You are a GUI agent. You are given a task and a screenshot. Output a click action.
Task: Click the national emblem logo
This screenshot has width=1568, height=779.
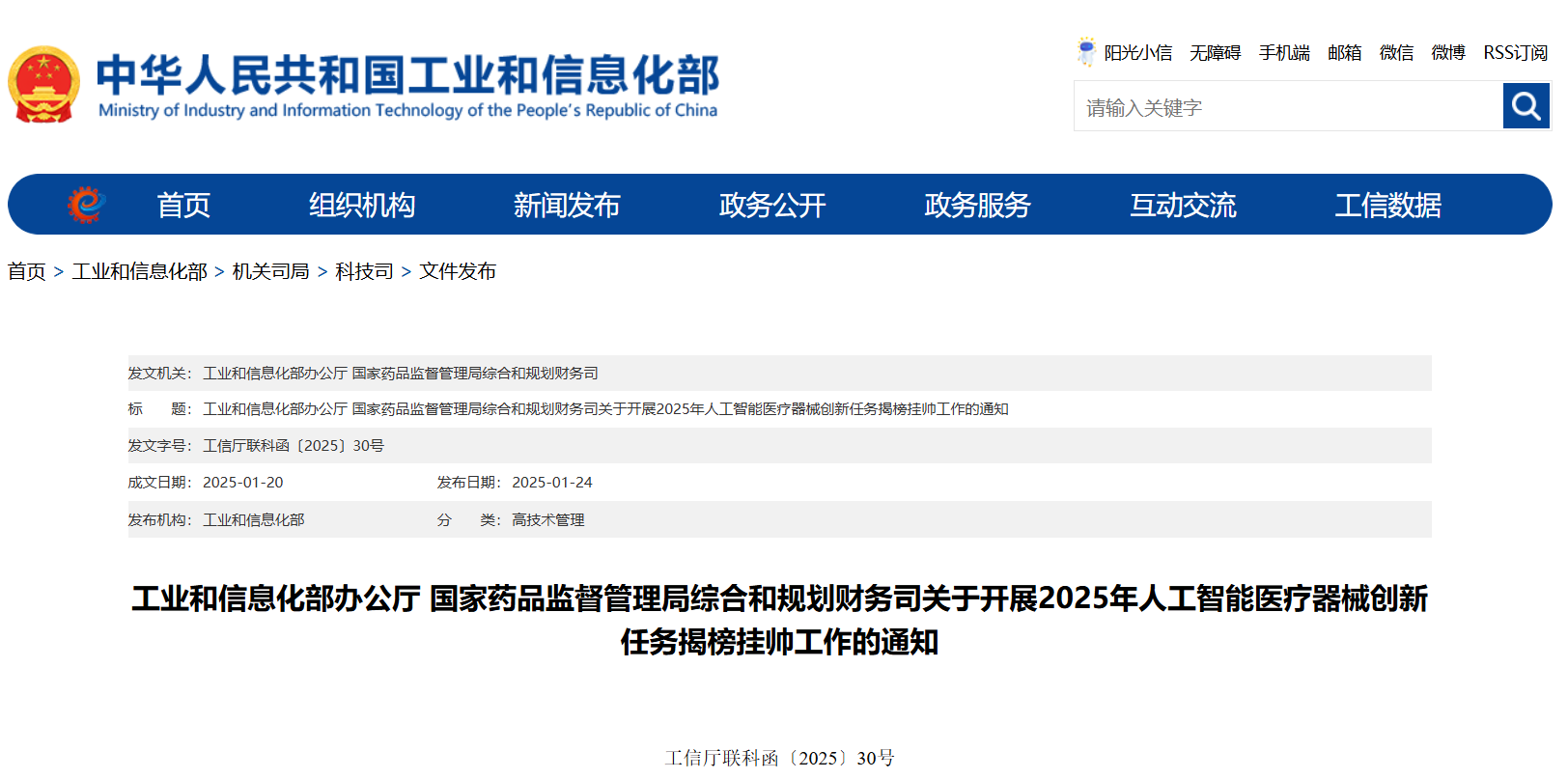click(43, 85)
